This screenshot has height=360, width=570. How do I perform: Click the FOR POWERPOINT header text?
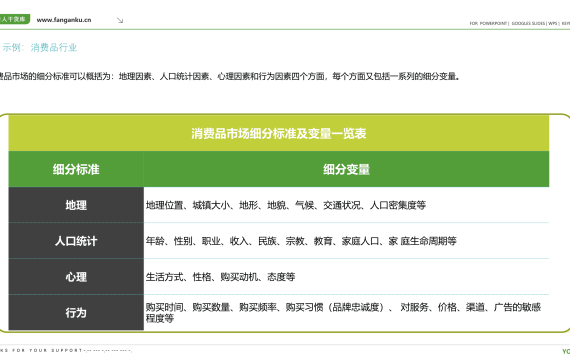[489, 23]
